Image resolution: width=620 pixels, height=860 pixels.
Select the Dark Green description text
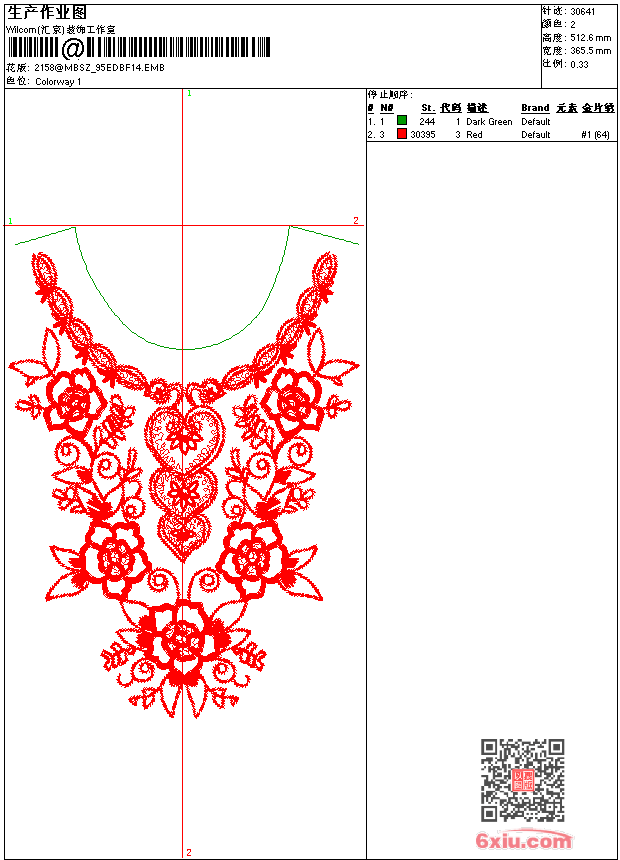coord(489,121)
